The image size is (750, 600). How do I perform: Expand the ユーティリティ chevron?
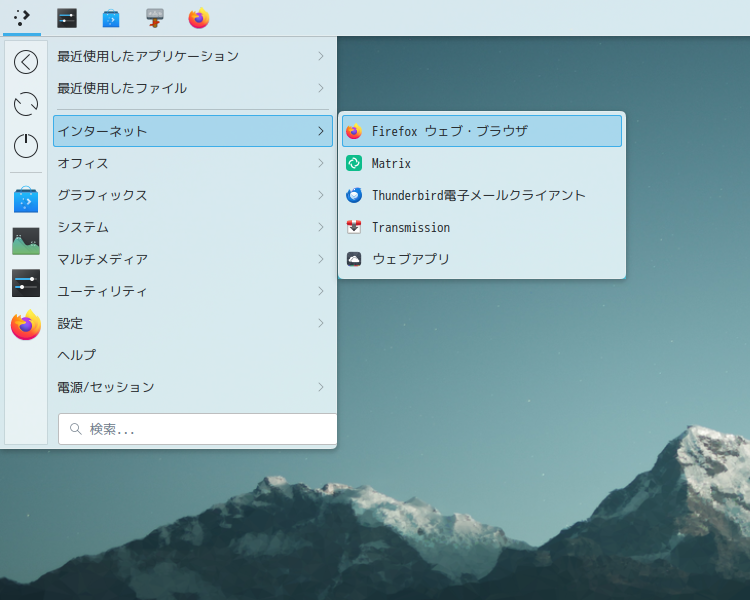321,291
